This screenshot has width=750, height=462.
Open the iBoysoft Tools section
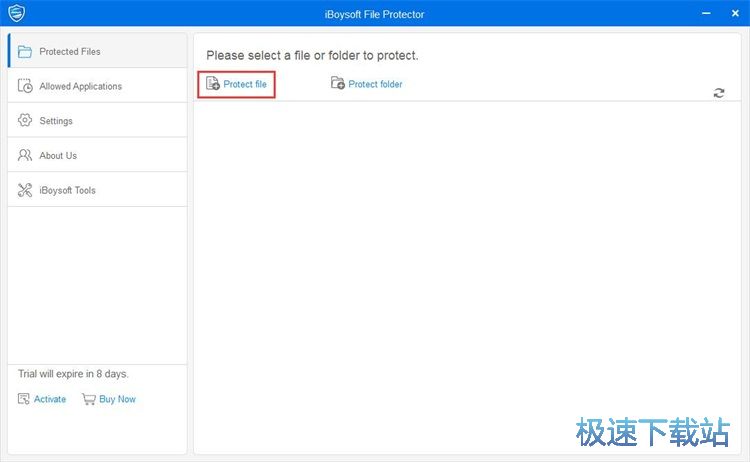(x=98, y=190)
